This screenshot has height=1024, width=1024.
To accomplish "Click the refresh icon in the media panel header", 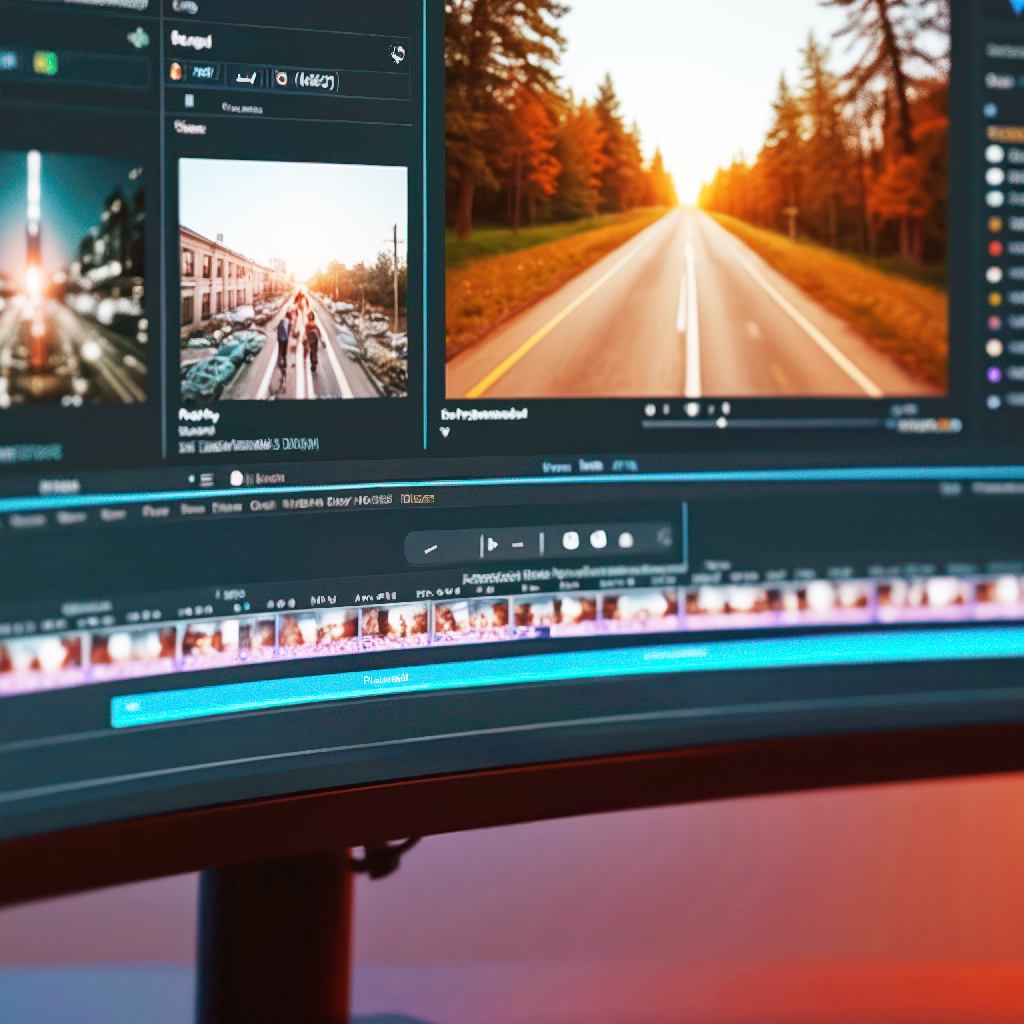I will click(397, 53).
